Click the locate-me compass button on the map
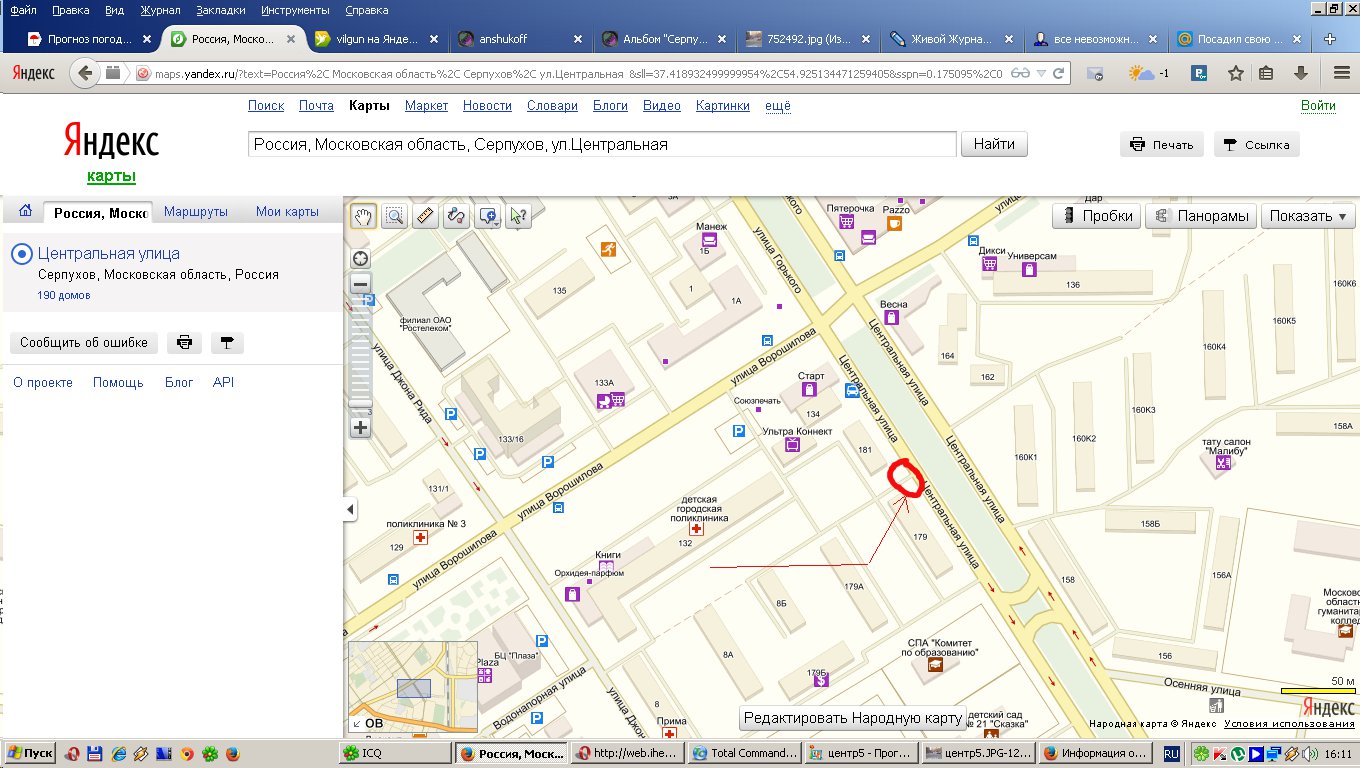Screen dimensions: 1360x768 pos(361,258)
